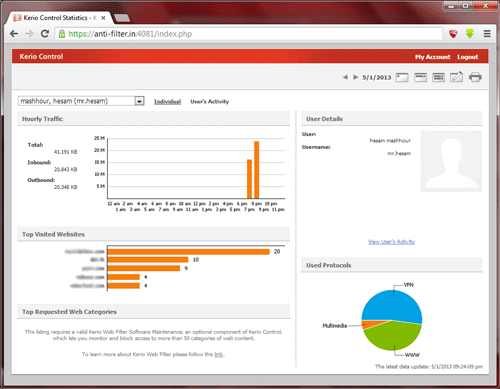The image size is (500, 389).
Task: Click the red shield extension icon
Action: (x=453, y=34)
